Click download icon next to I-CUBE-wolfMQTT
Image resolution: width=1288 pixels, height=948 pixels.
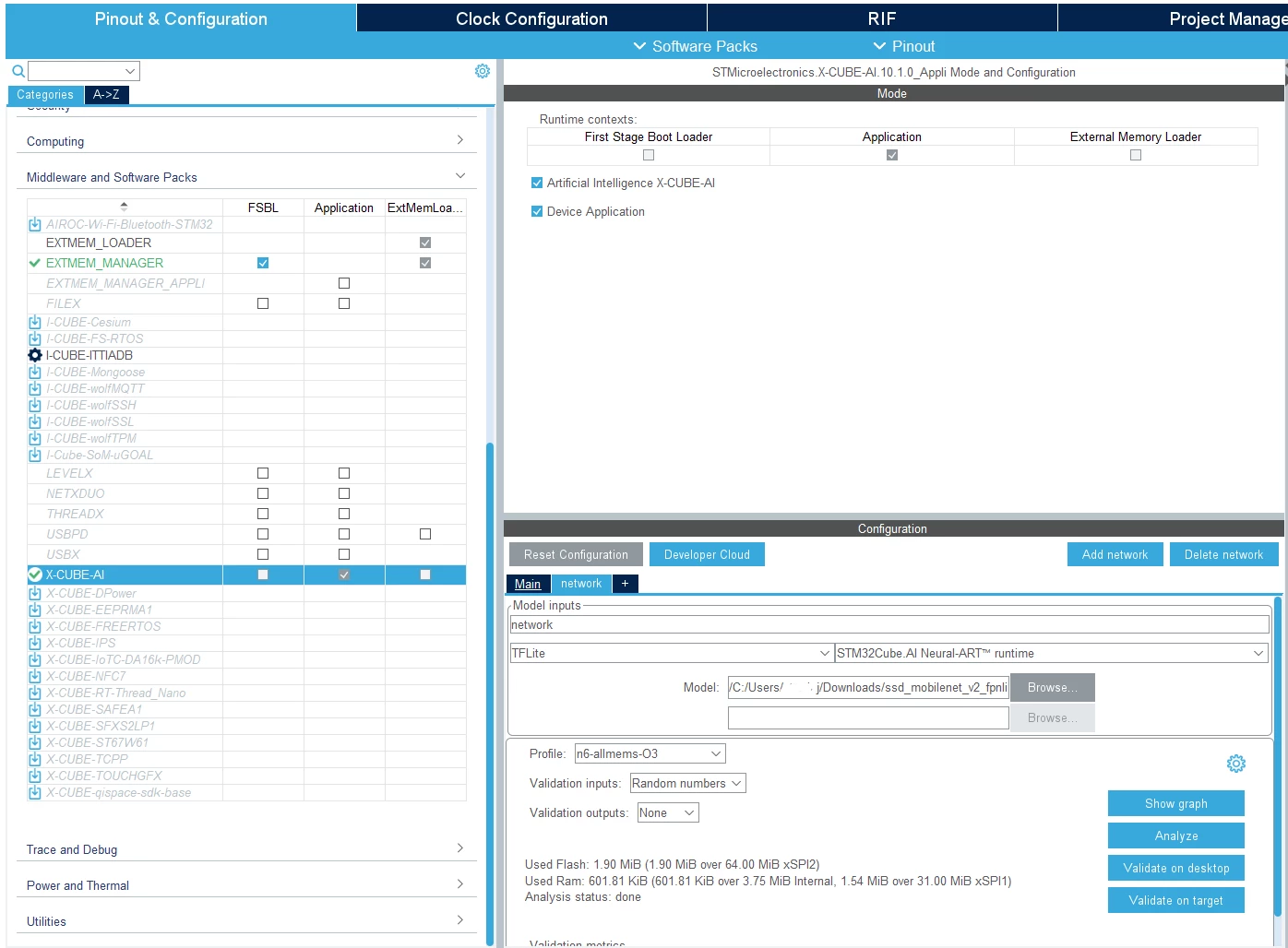35,388
